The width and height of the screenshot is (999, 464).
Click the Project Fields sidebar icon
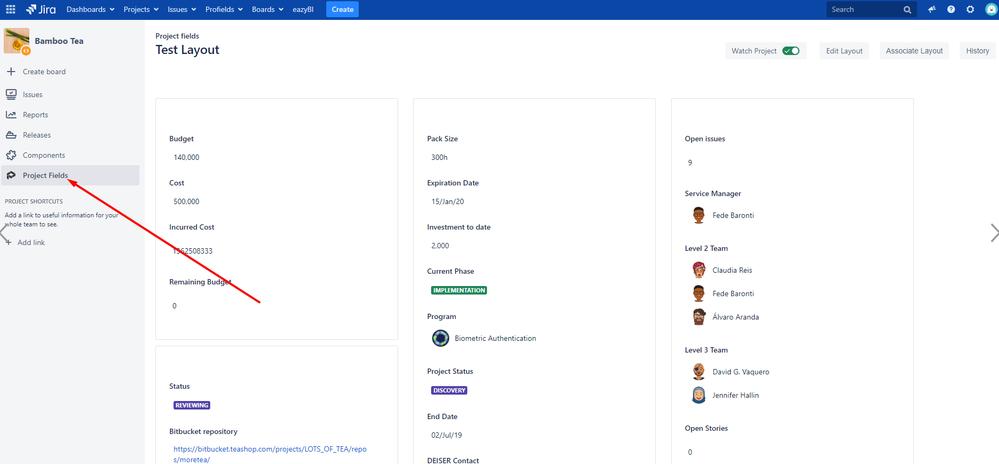(x=11, y=176)
